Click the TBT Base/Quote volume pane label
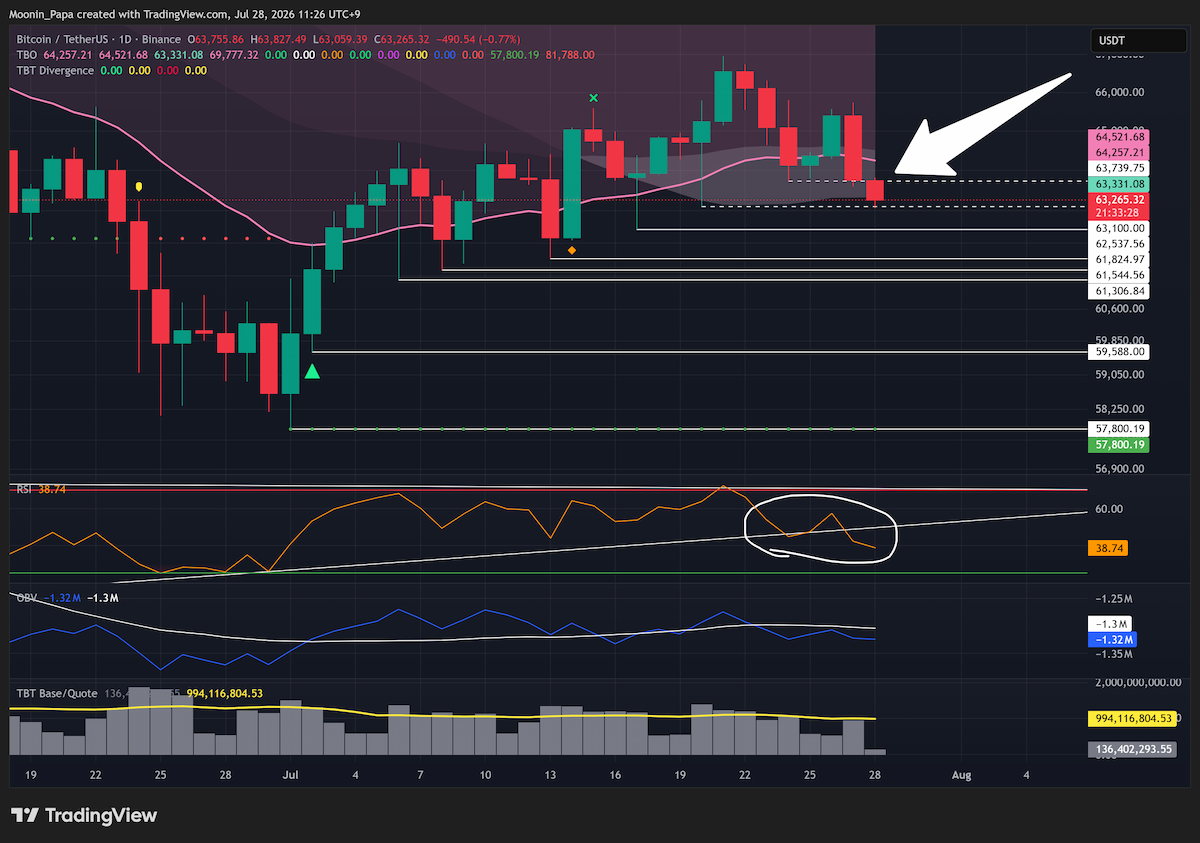Image resolution: width=1200 pixels, height=843 pixels. point(57,692)
